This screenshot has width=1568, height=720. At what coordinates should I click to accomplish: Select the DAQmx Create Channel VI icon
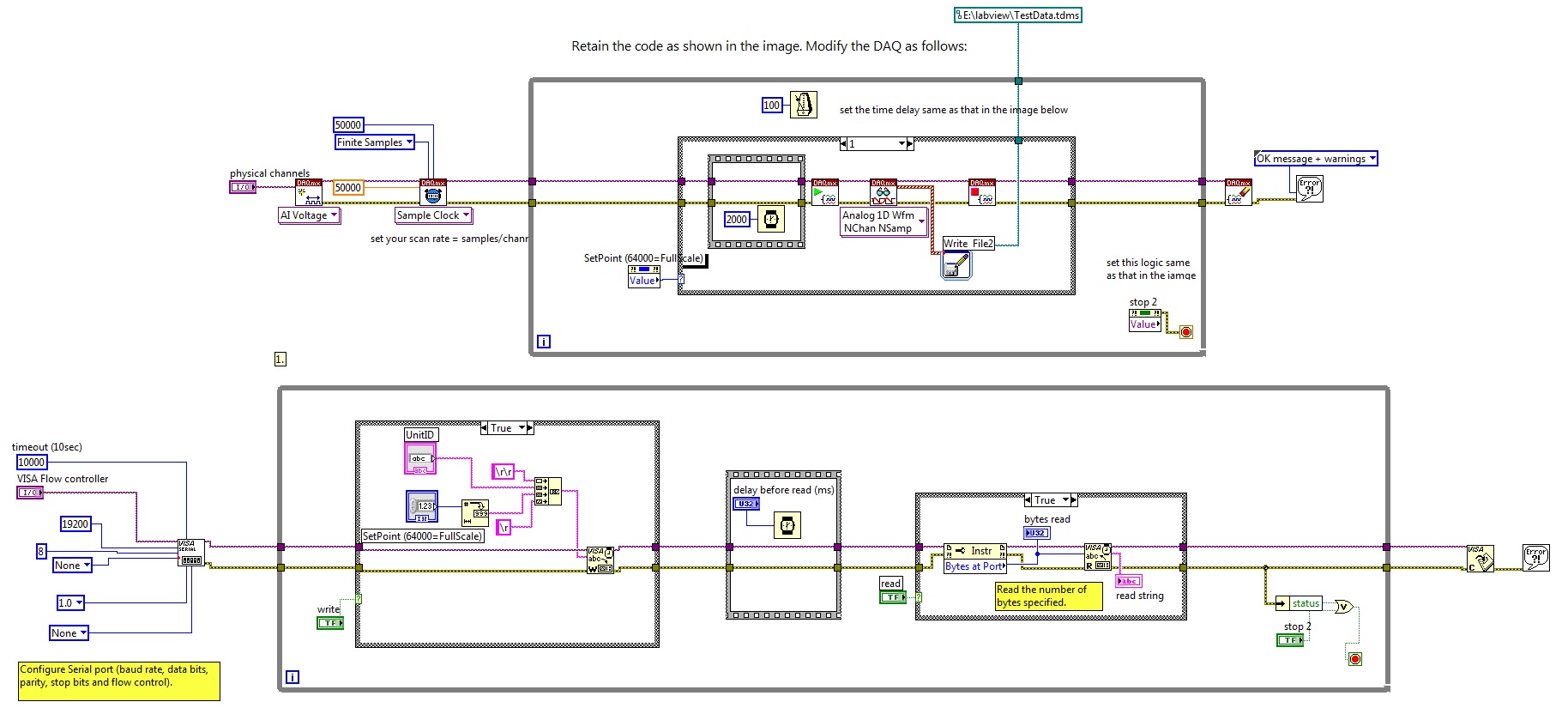point(309,192)
